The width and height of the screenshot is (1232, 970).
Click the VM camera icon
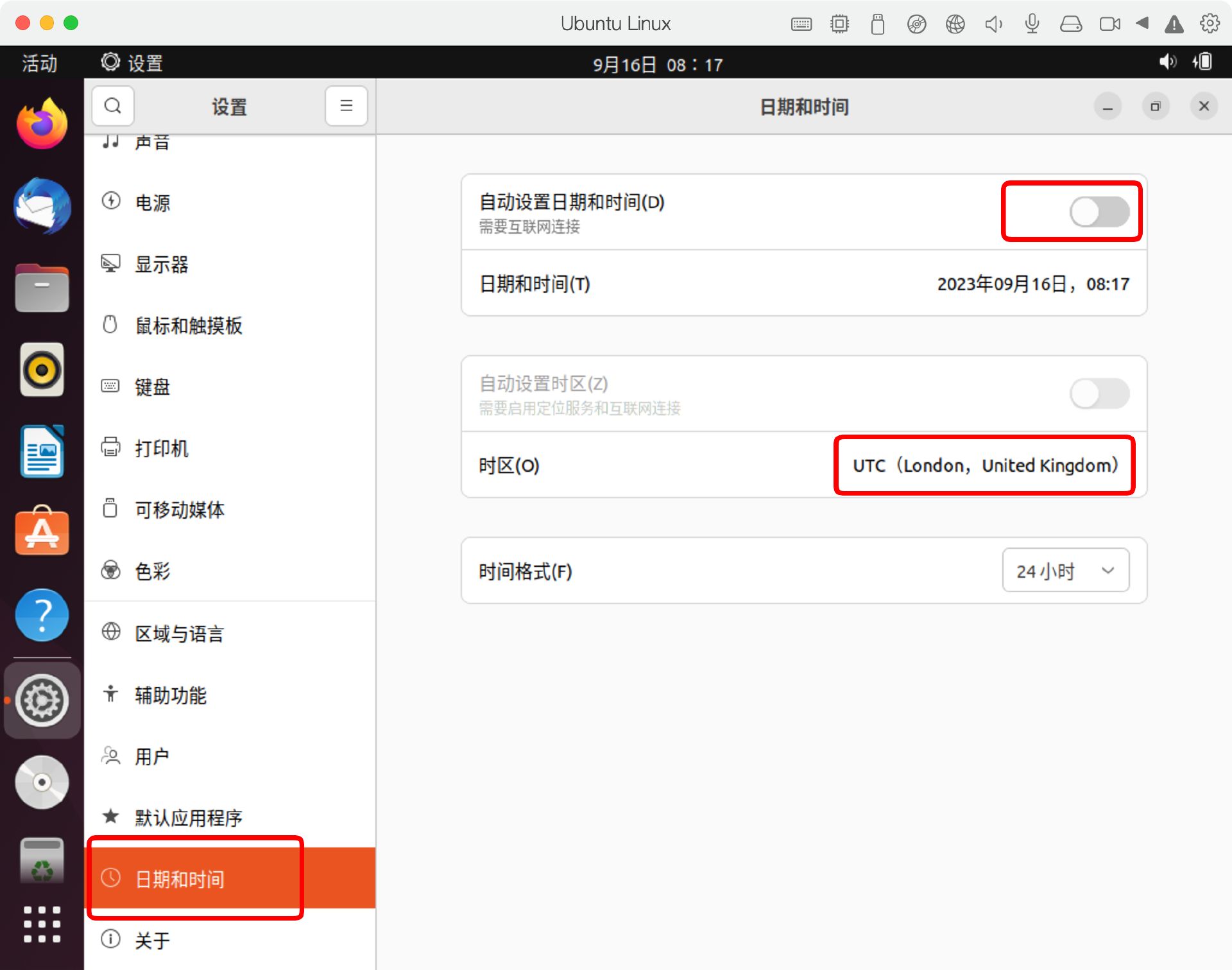[x=1109, y=24]
